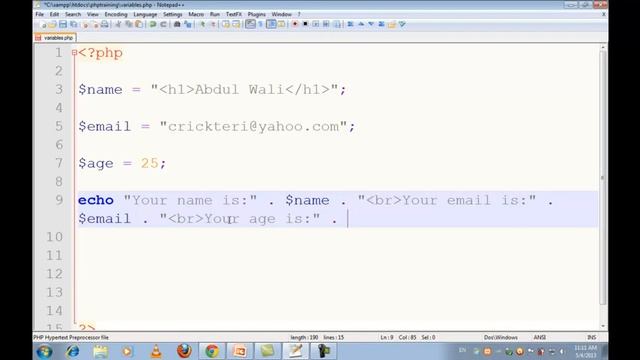Click ANSI encoding in the status bar
Image resolution: width=640 pixels, height=360 pixels.
click(x=540, y=338)
